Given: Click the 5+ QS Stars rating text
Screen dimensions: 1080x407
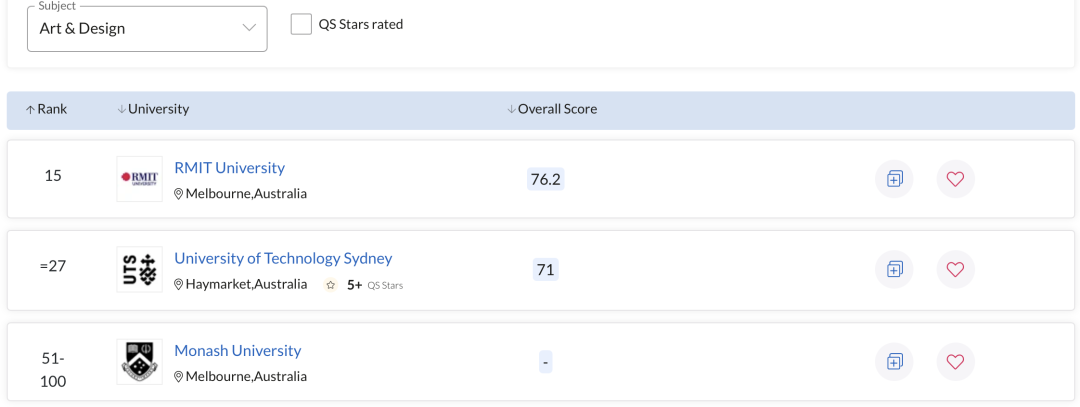Looking at the screenshot, I should [x=375, y=284].
